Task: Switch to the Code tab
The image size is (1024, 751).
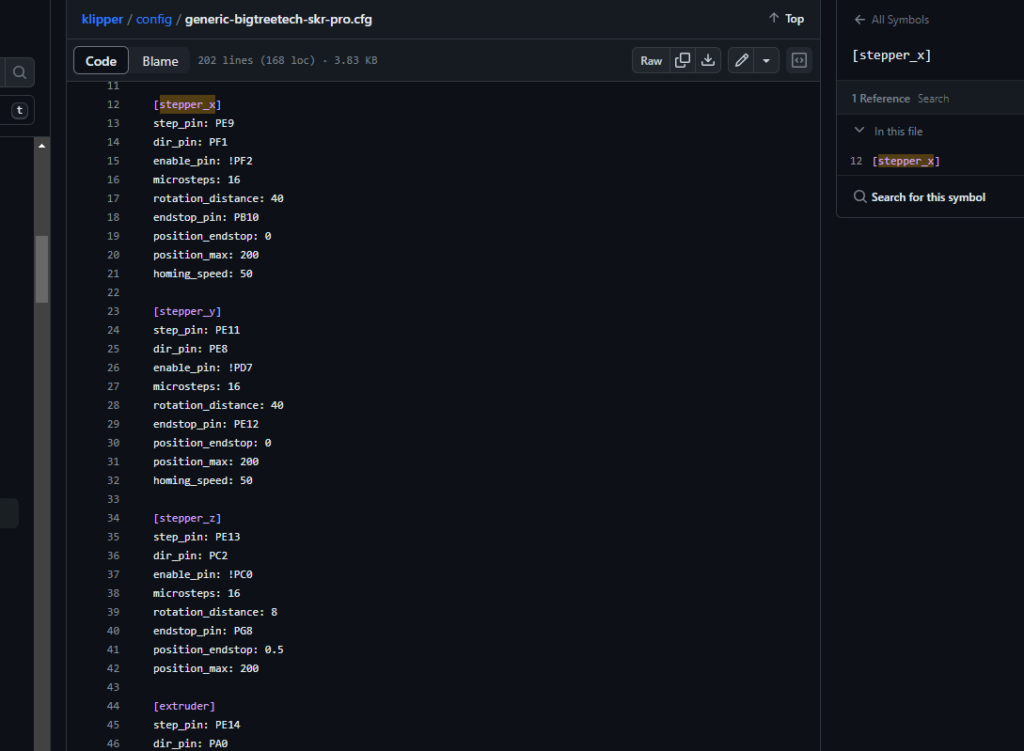Action: 101,61
